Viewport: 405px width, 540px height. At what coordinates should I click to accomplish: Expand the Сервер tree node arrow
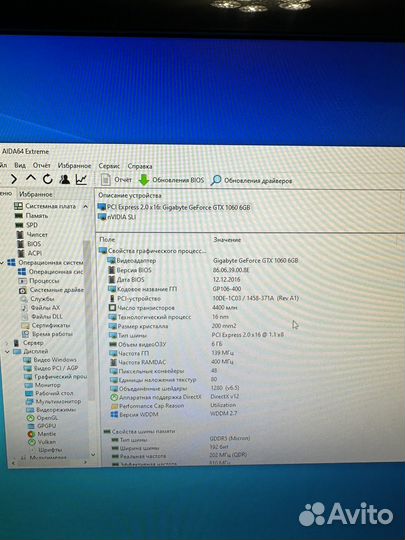coord(7,343)
